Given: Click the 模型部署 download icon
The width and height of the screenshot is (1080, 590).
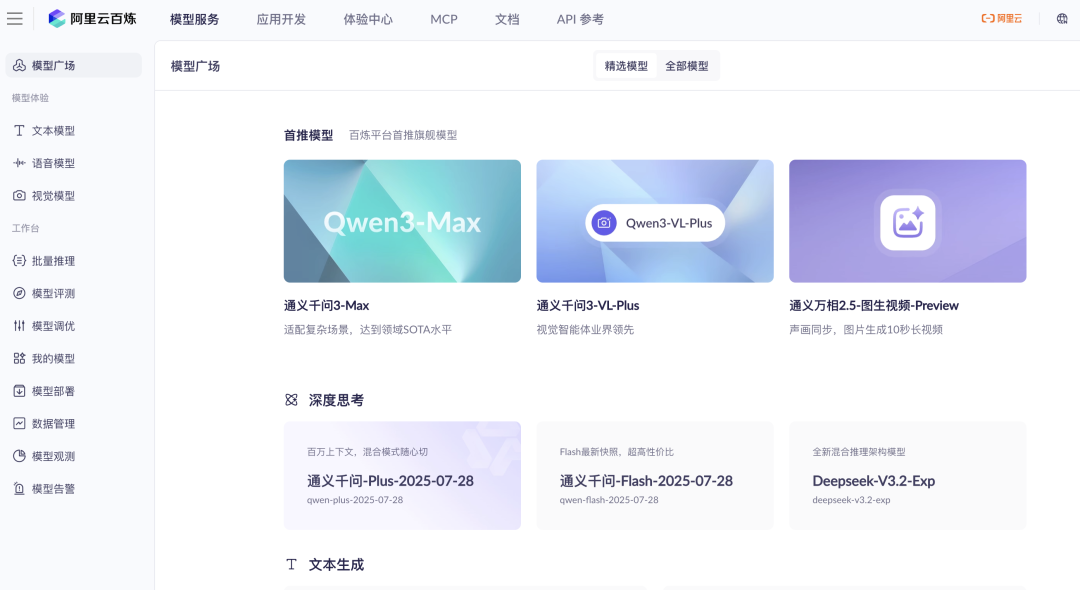Looking at the screenshot, I should (19, 391).
